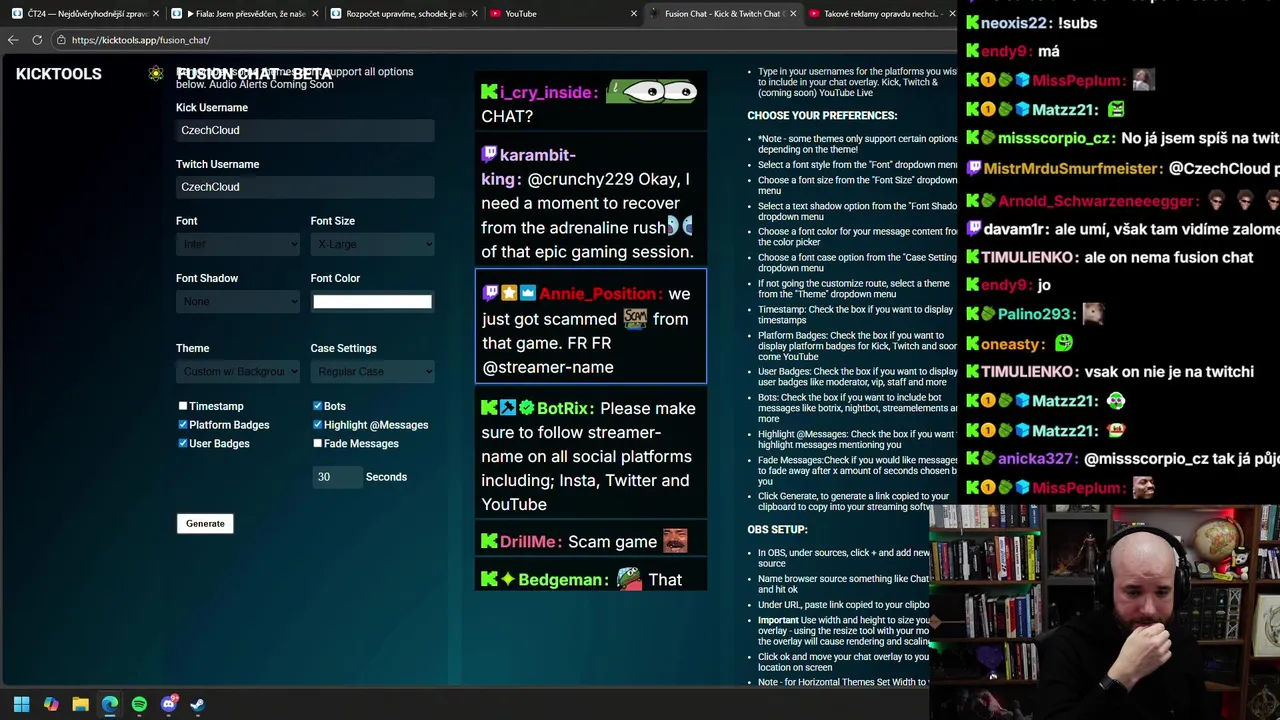The height and width of the screenshot is (720, 1280).
Task: Click the emote after DrillMe's Scam game
Action: (675, 540)
